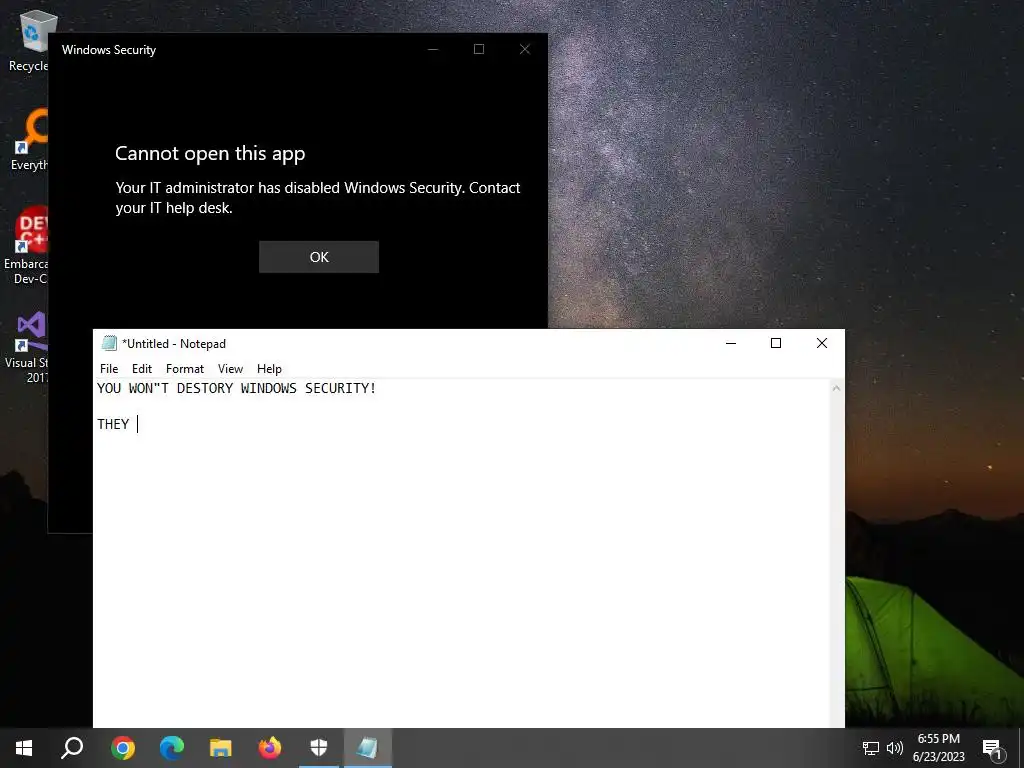Screen dimensions: 1024x768
Task: Open the View menu in Notepad
Action: [231, 369]
